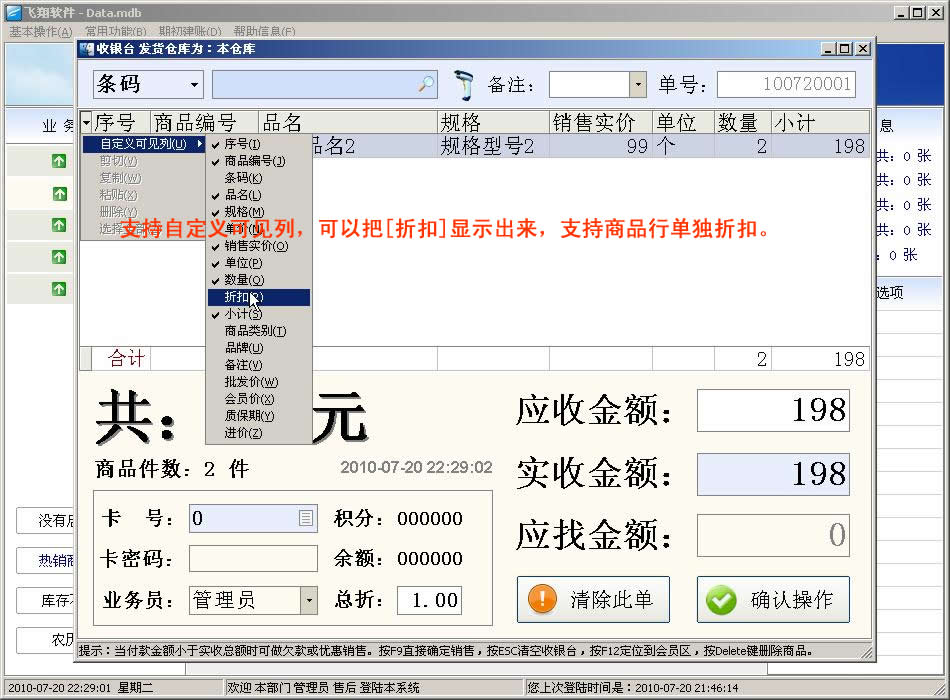The image size is (950, 700).
Task: Click the 卡密码 input field
Action: click(x=253, y=559)
